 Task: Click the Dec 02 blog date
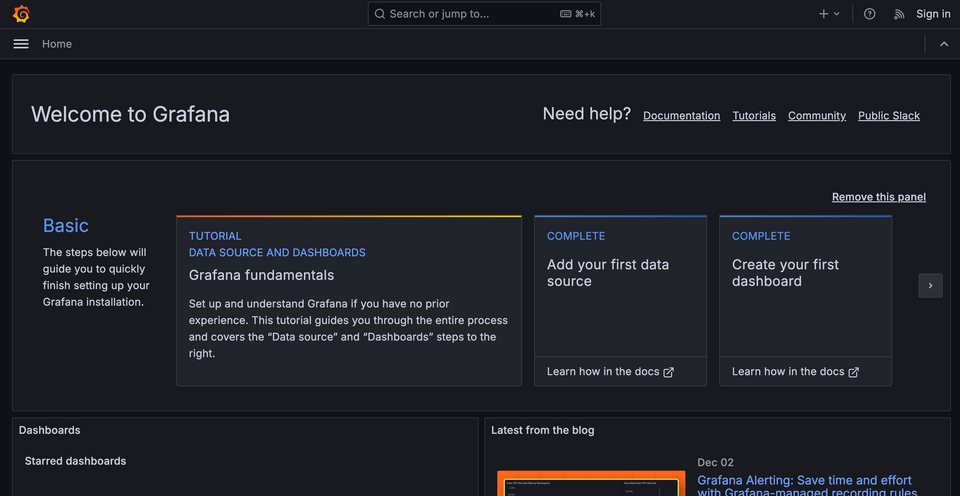click(715, 462)
